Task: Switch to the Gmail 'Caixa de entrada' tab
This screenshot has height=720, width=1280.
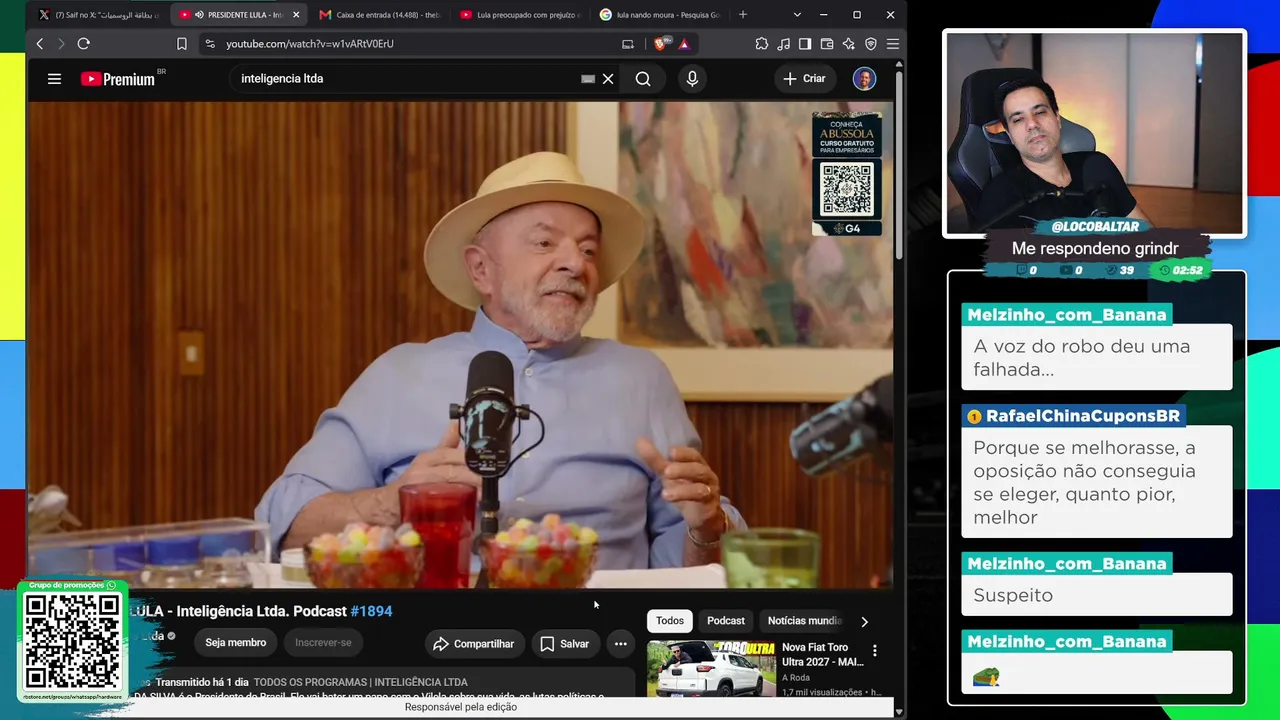Action: (x=380, y=15)
